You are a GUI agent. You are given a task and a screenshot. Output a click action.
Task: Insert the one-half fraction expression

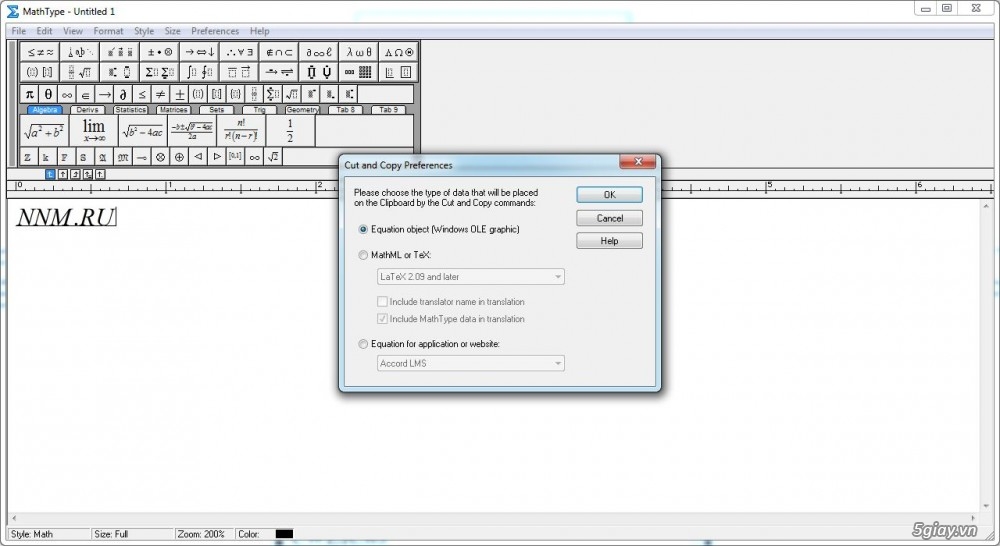click(x=290, y=131)
